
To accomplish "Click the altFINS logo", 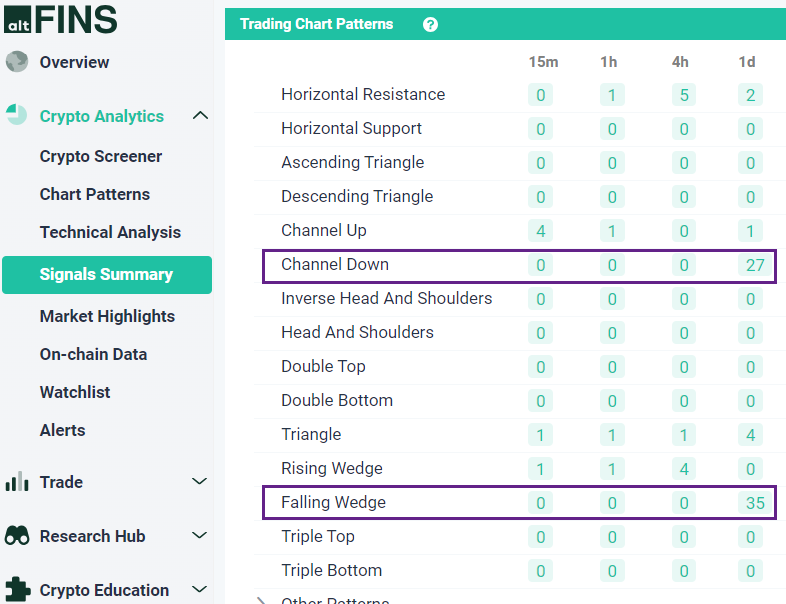I will click(x=60, y=18).
